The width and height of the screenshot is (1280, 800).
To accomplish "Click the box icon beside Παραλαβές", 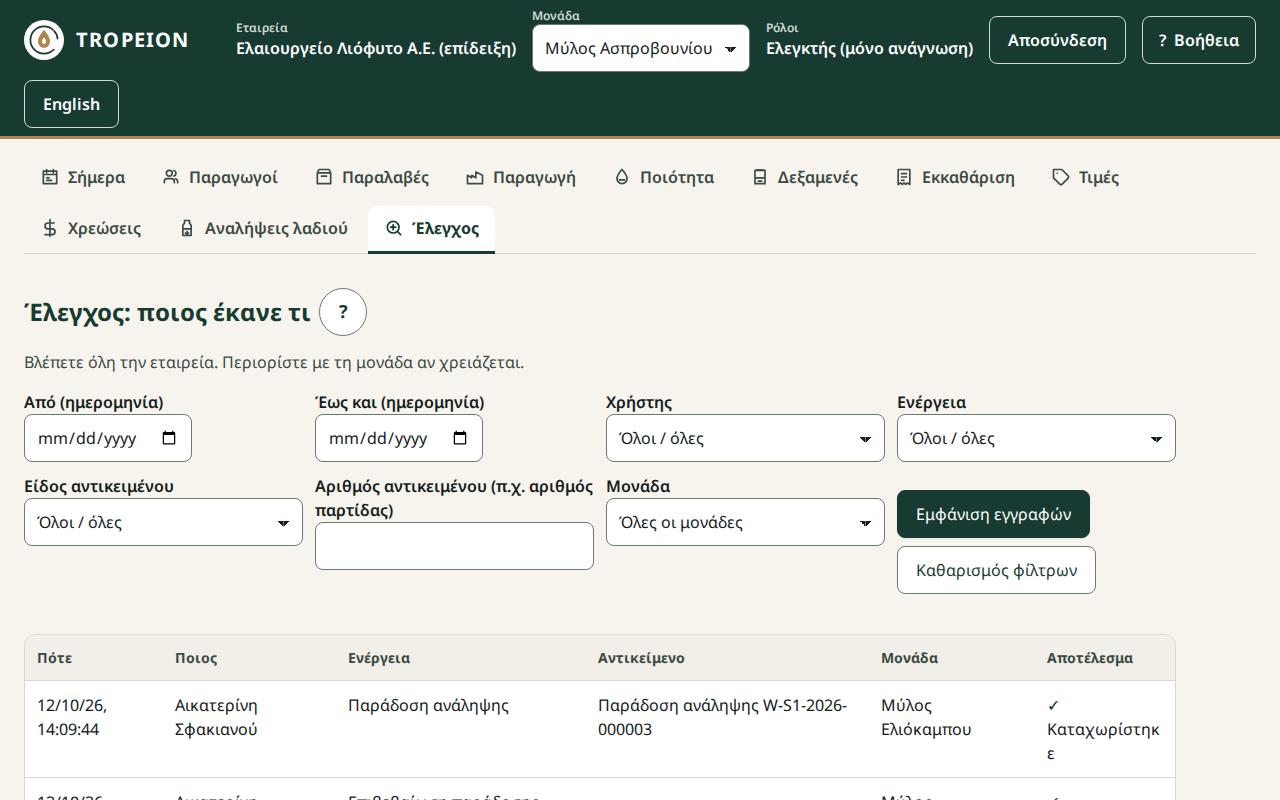I will tap(324, 177).
